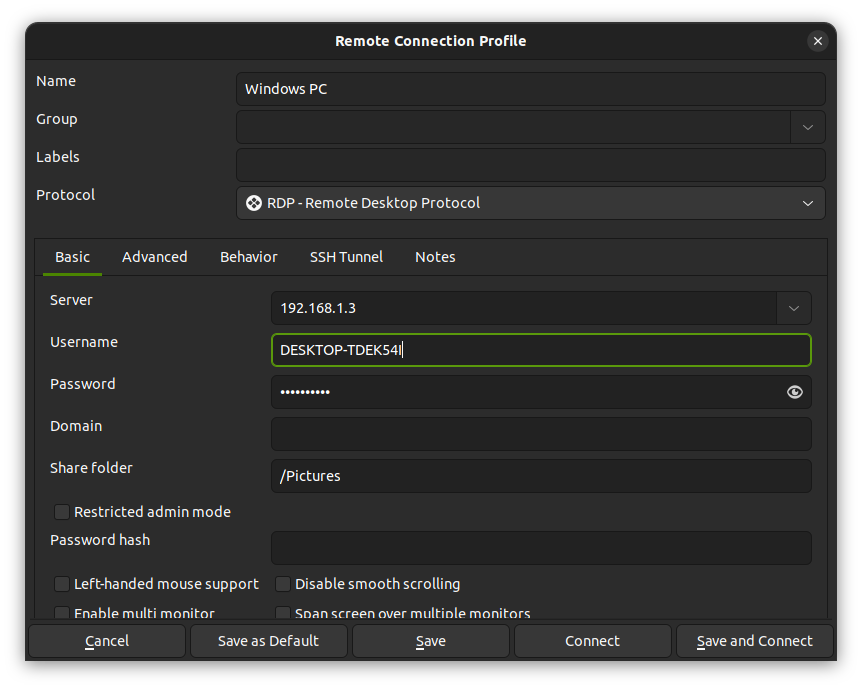Open the Server address dropdown
Screen dimensions: 862x689
(793, 308)
